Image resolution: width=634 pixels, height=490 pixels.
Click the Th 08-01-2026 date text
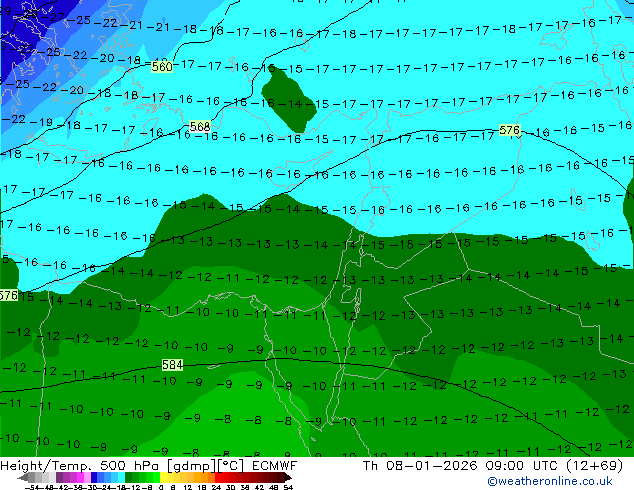[421, 466]
